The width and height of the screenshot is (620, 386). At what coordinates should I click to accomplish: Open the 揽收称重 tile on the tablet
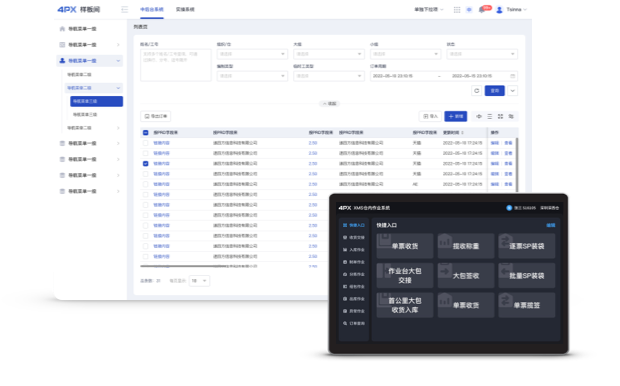click(466, 246)
